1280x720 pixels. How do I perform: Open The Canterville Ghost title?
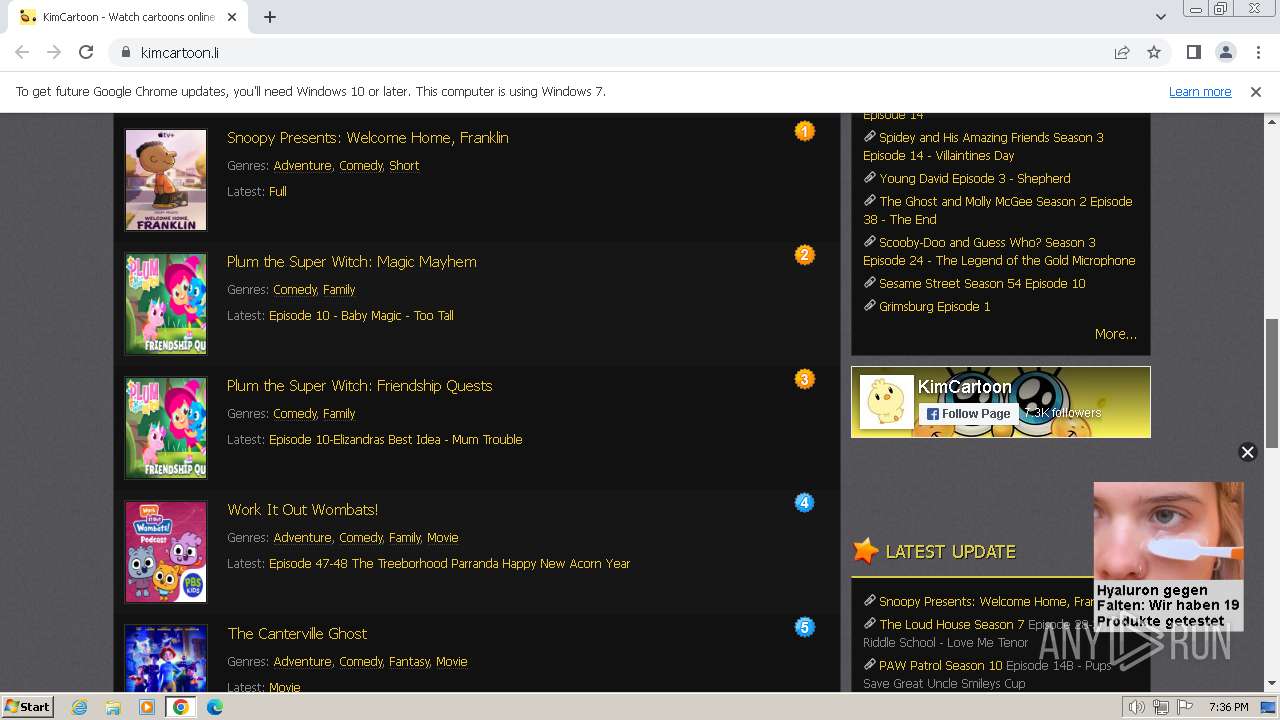tap(297, 634)
